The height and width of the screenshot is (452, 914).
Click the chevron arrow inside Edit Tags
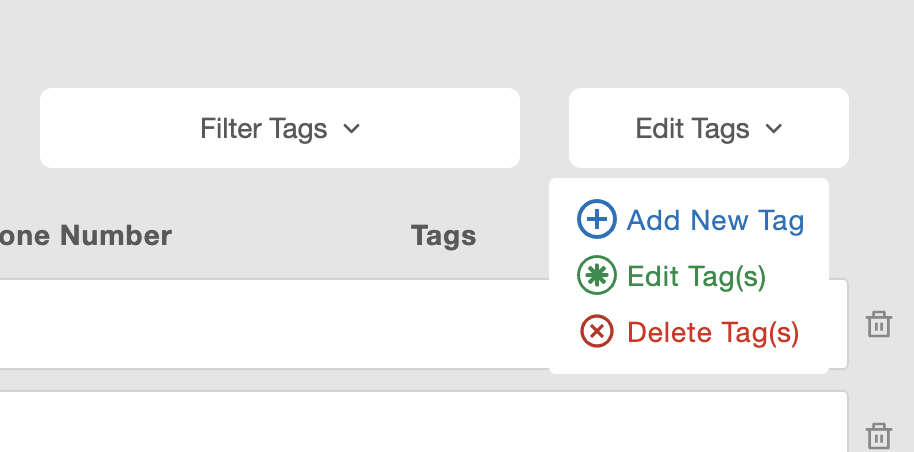[773, 129]
